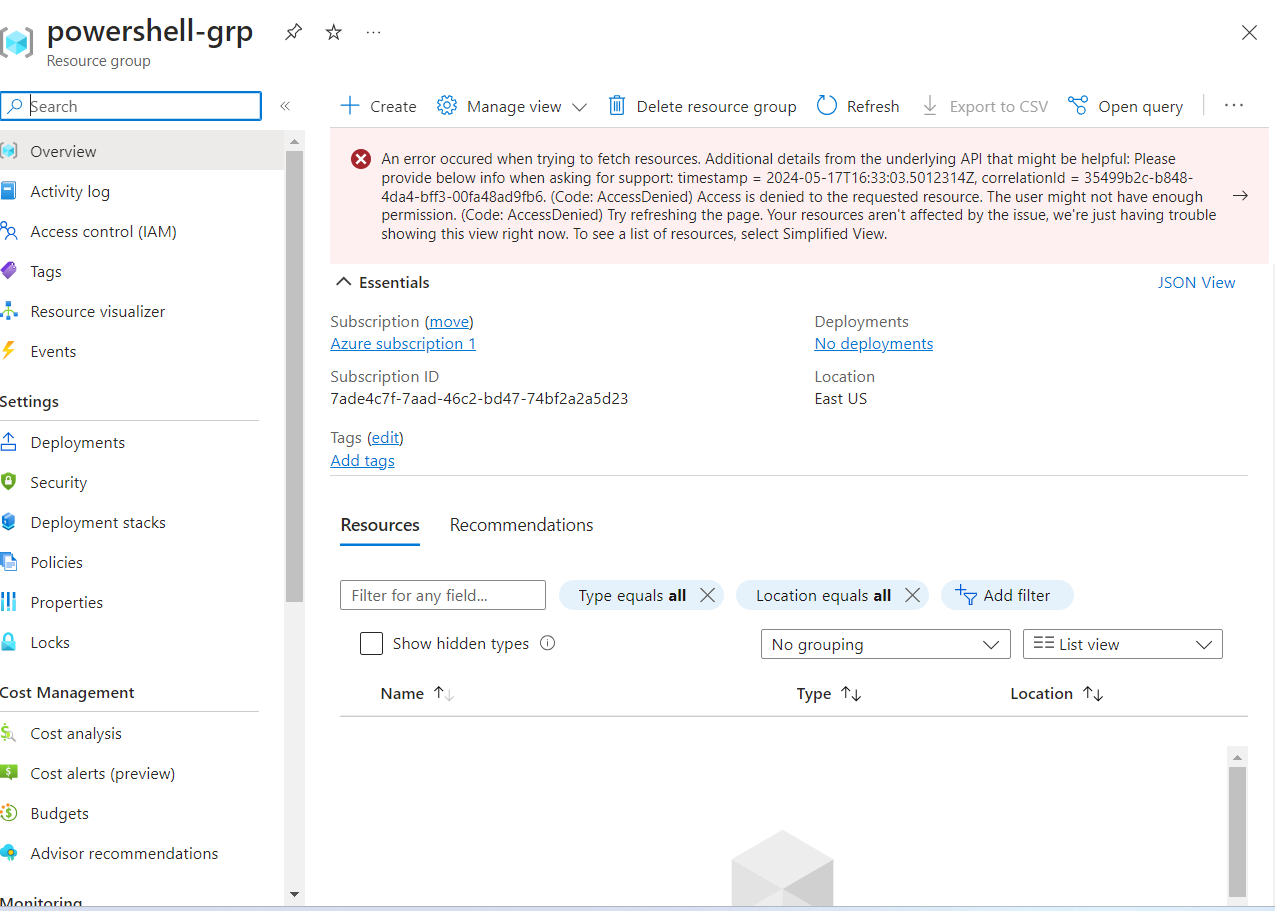The width and height of the screenshot is (1275, 911).
Task: Remove the Type equals all filter
Action: [x=707, y=595]
